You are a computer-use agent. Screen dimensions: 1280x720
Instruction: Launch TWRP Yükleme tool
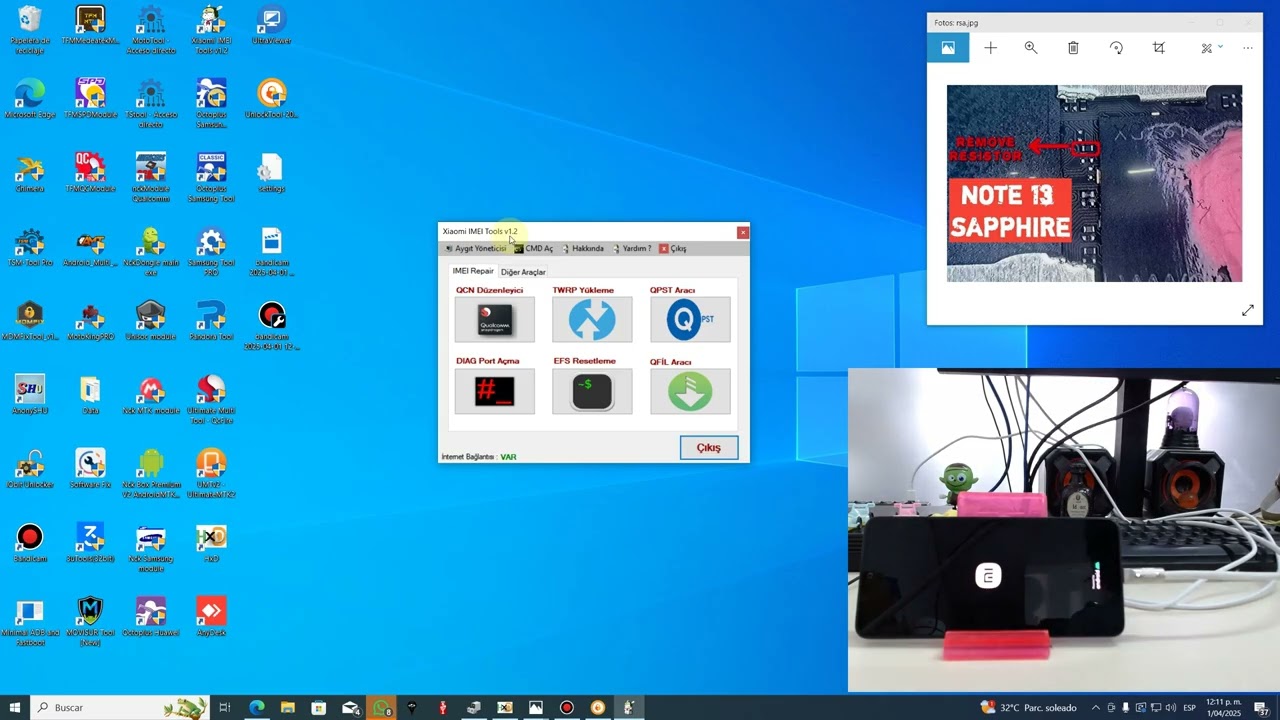coord(592,320)
